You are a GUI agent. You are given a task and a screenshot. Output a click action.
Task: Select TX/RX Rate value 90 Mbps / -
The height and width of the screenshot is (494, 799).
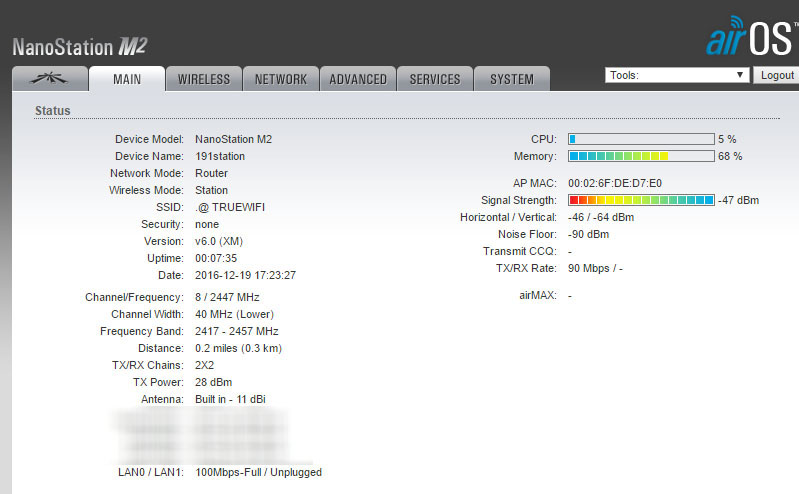coord(595,268)
